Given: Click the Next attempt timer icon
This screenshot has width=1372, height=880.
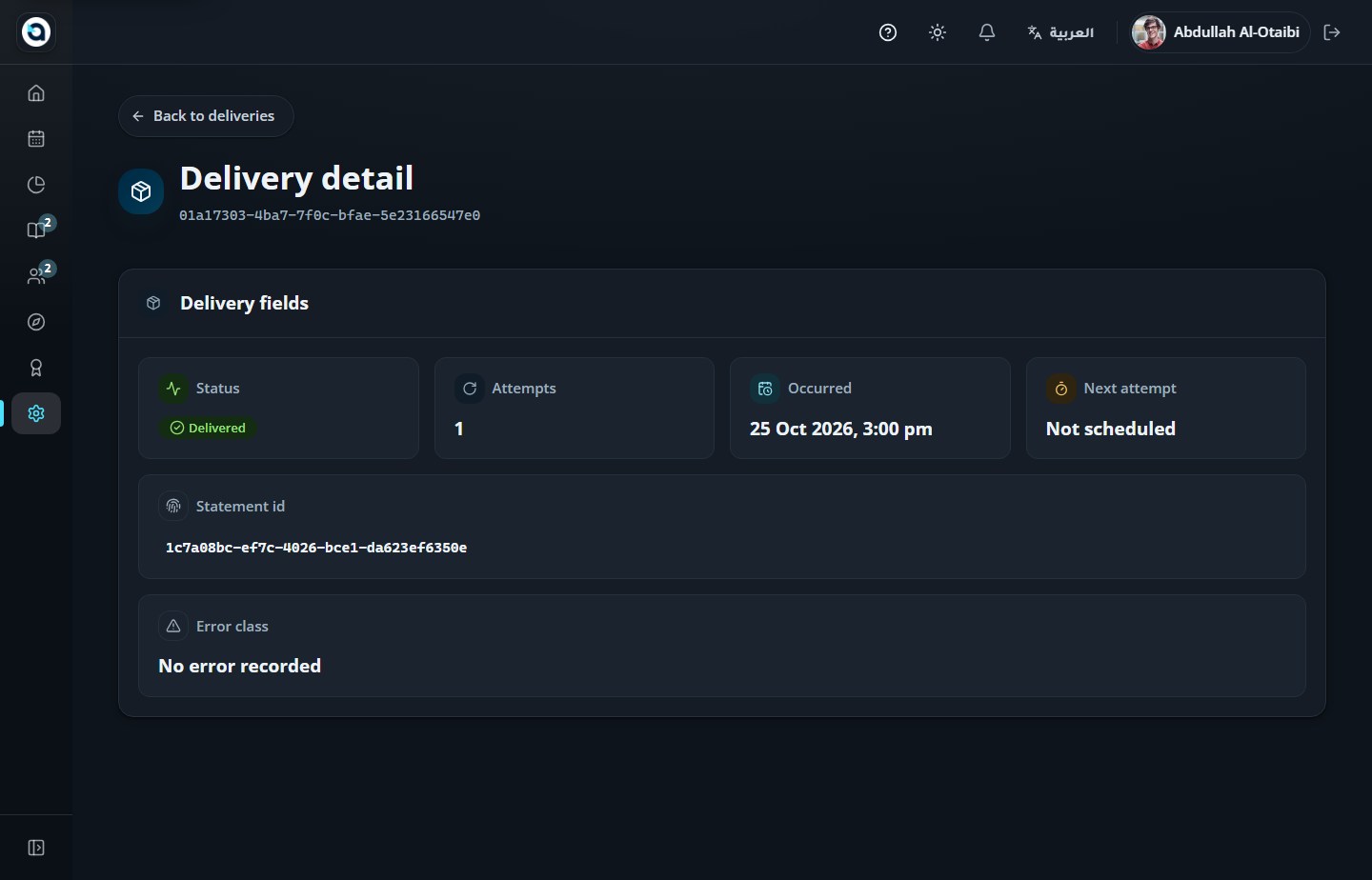Looking at the screenshot, I should 1060,389.
